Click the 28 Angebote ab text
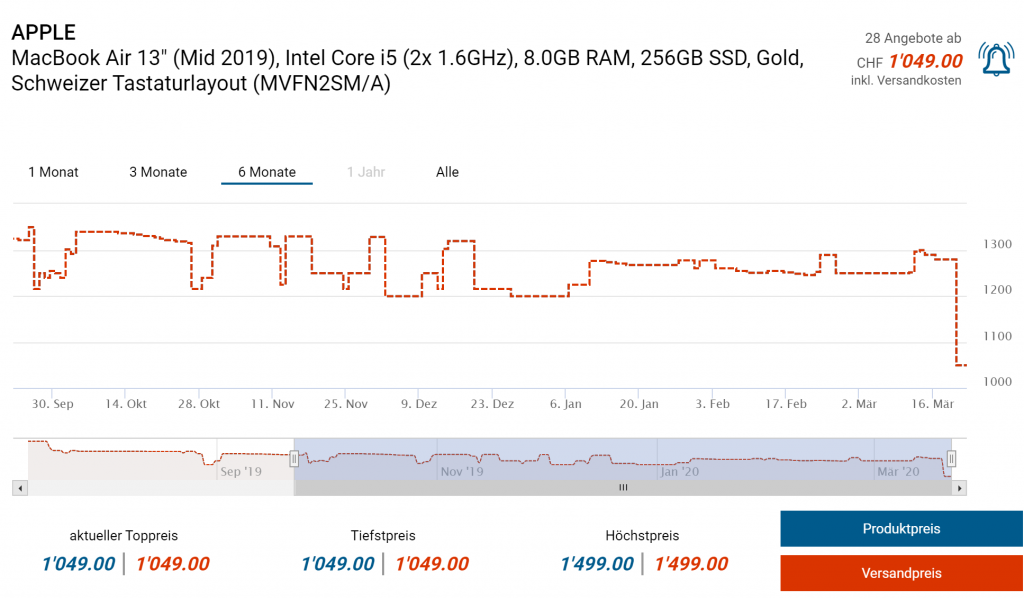Viewport: 1024px width, 598px height. coord(913,39)
